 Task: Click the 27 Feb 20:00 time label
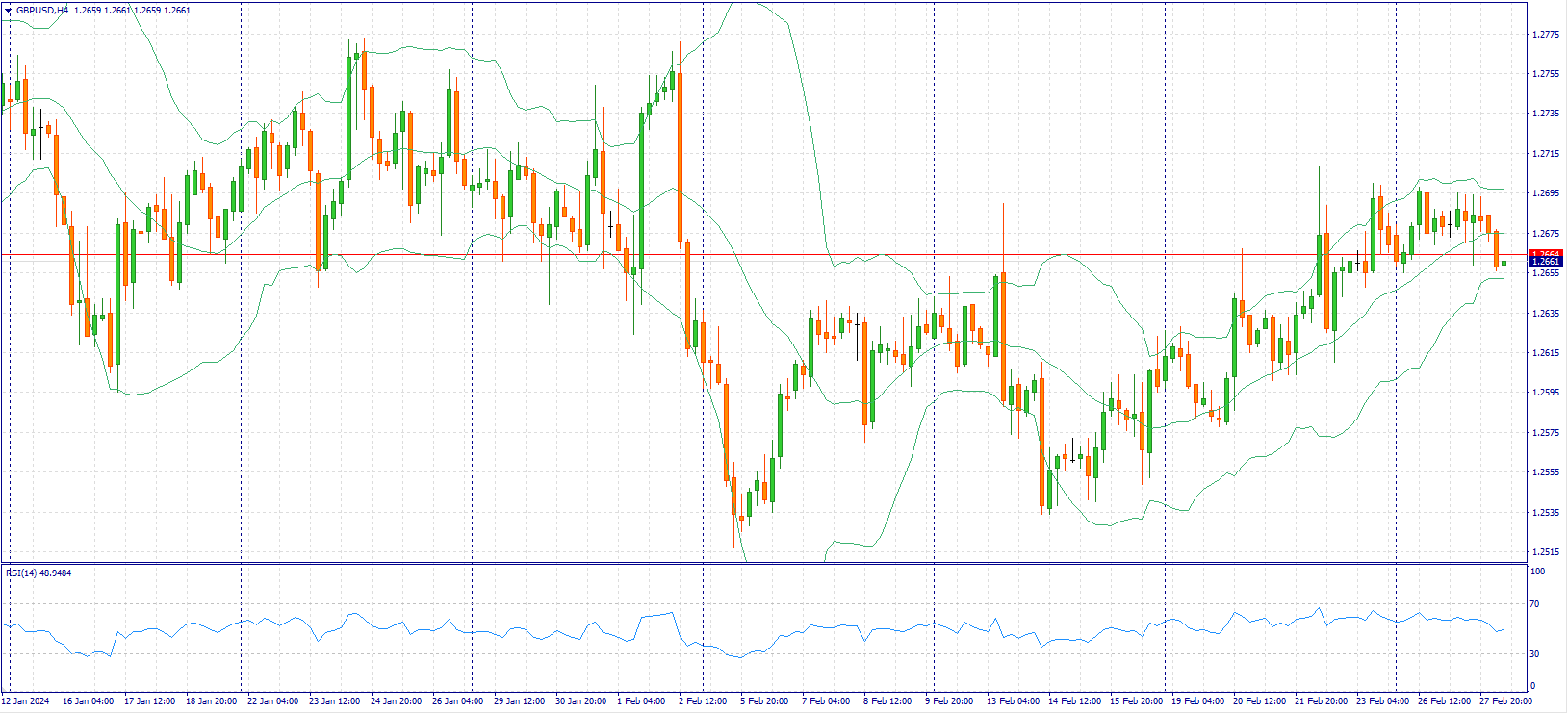[x=1505, y=701]
